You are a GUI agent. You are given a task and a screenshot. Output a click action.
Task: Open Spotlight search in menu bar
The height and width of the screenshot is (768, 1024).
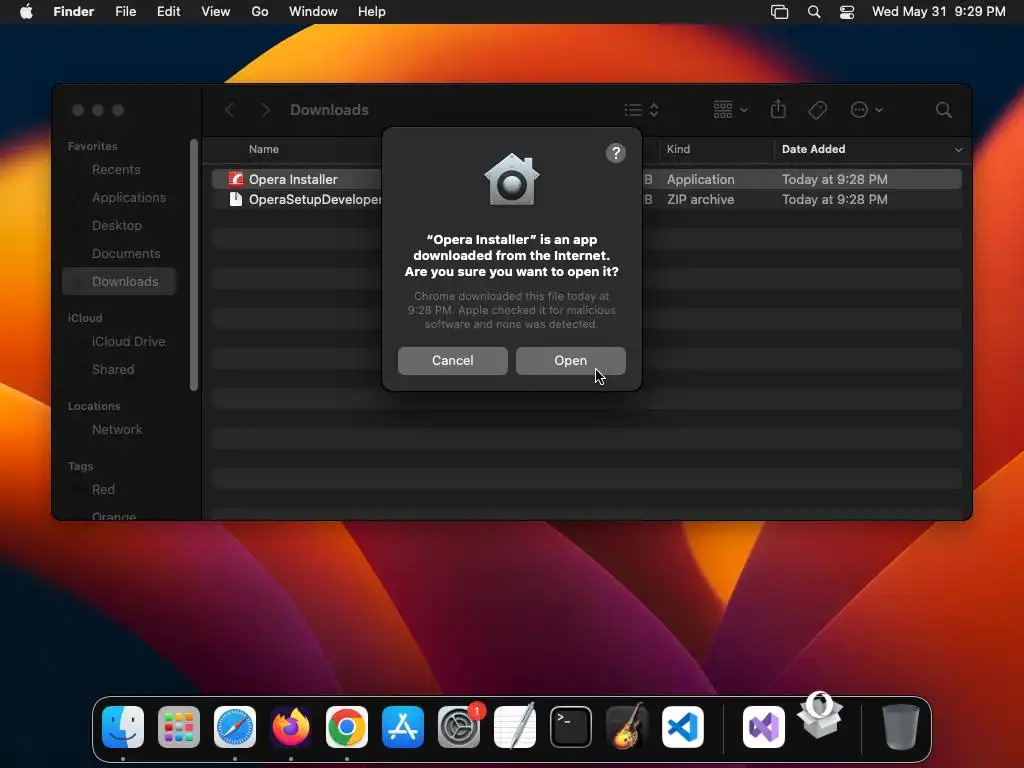click(x=814, y=12)
